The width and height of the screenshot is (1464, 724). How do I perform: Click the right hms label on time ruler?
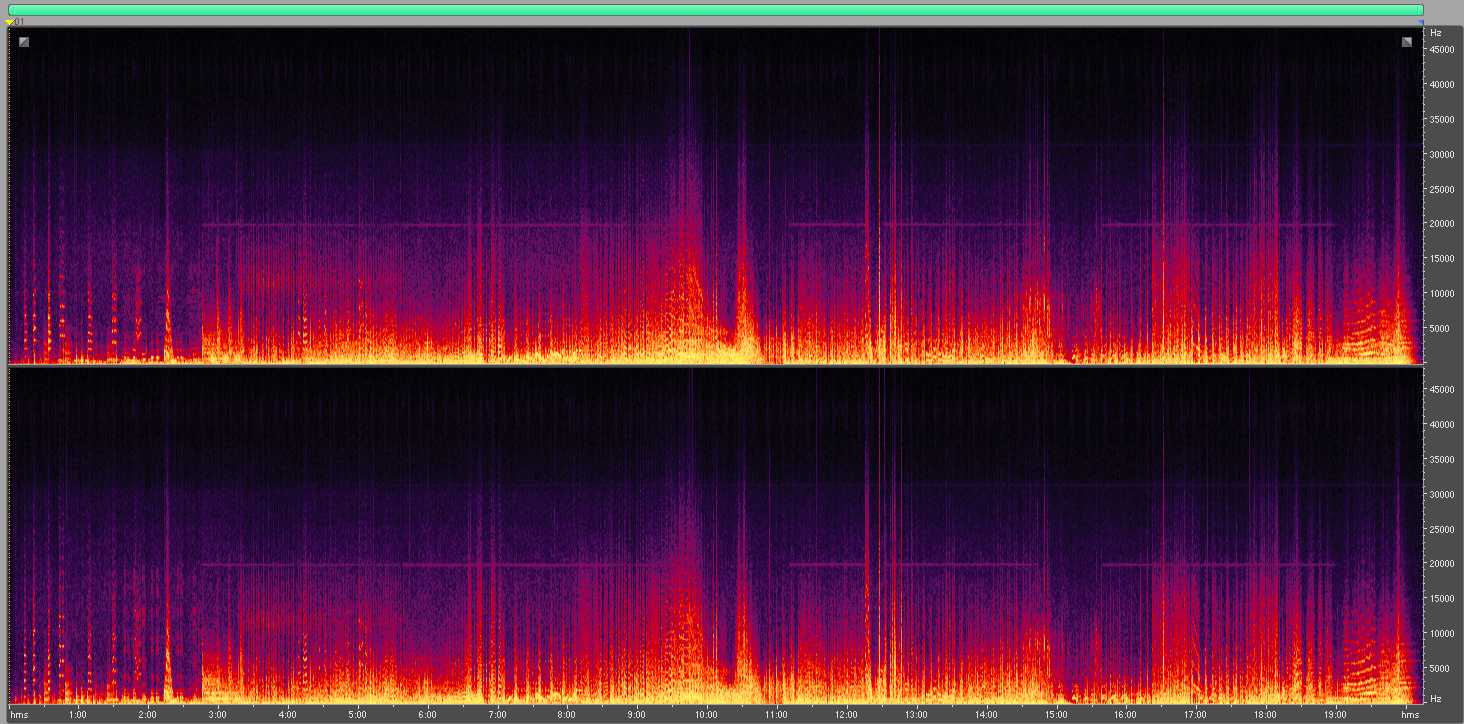tap(1410, 715)
